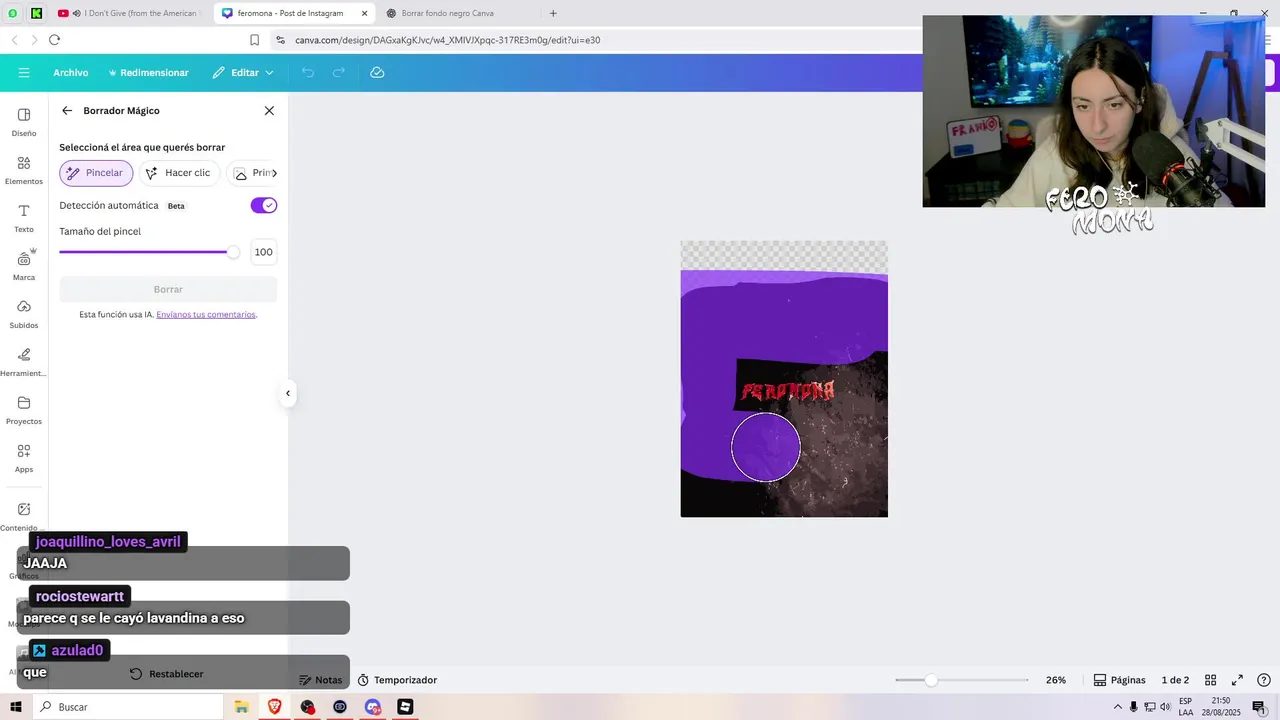Open the Windows Start menu

coord(16,707)
